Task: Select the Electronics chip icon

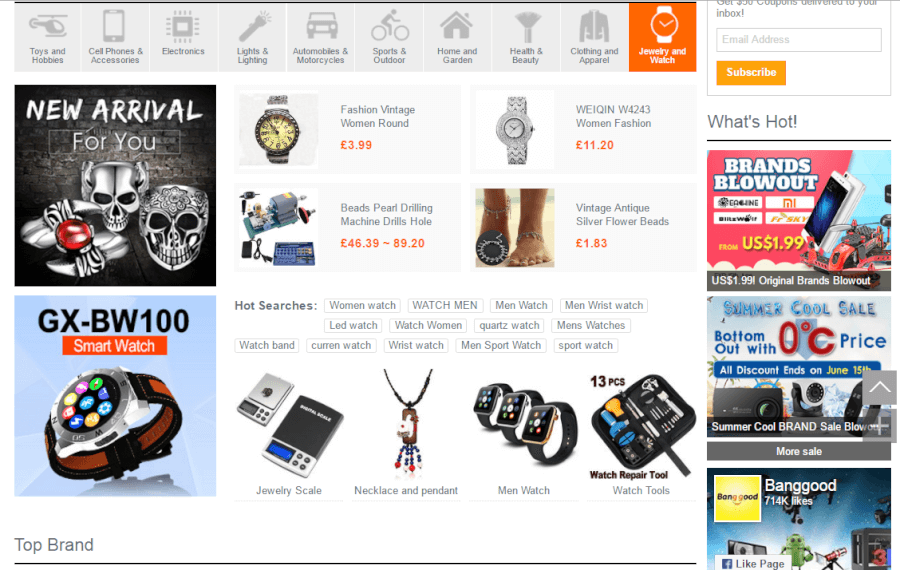Action: click(183, 27)
